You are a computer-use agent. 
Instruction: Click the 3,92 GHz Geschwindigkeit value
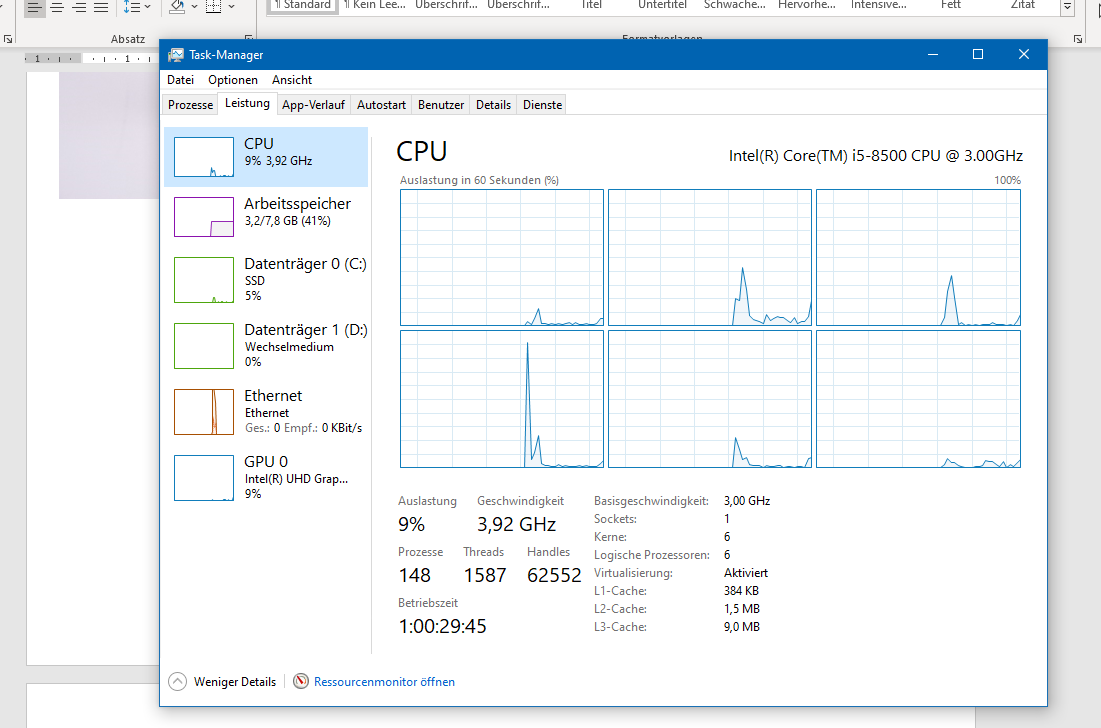pyautogui.click(x=517, y=524)
